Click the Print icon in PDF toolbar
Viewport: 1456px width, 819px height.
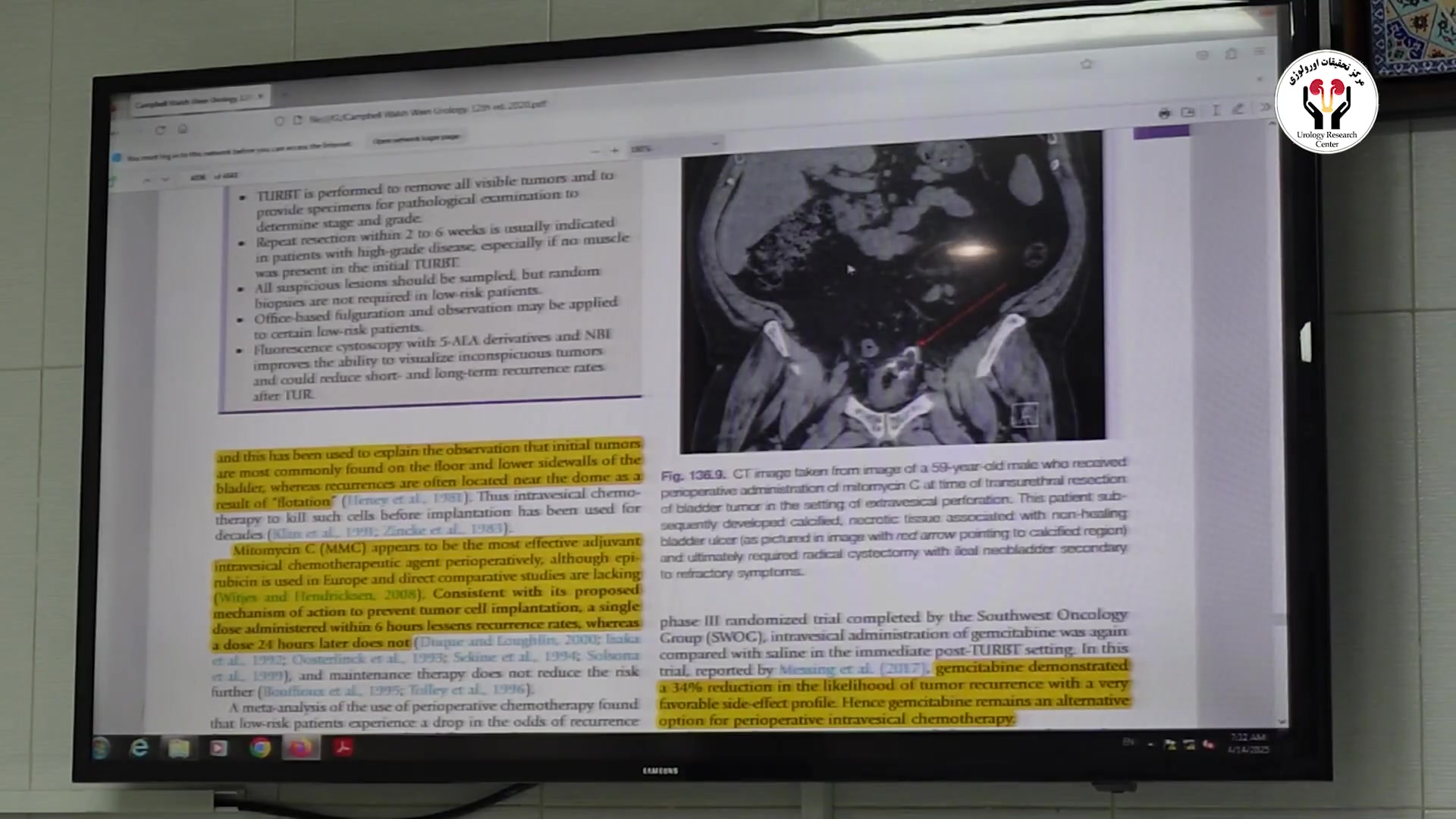click(1164, 114)
